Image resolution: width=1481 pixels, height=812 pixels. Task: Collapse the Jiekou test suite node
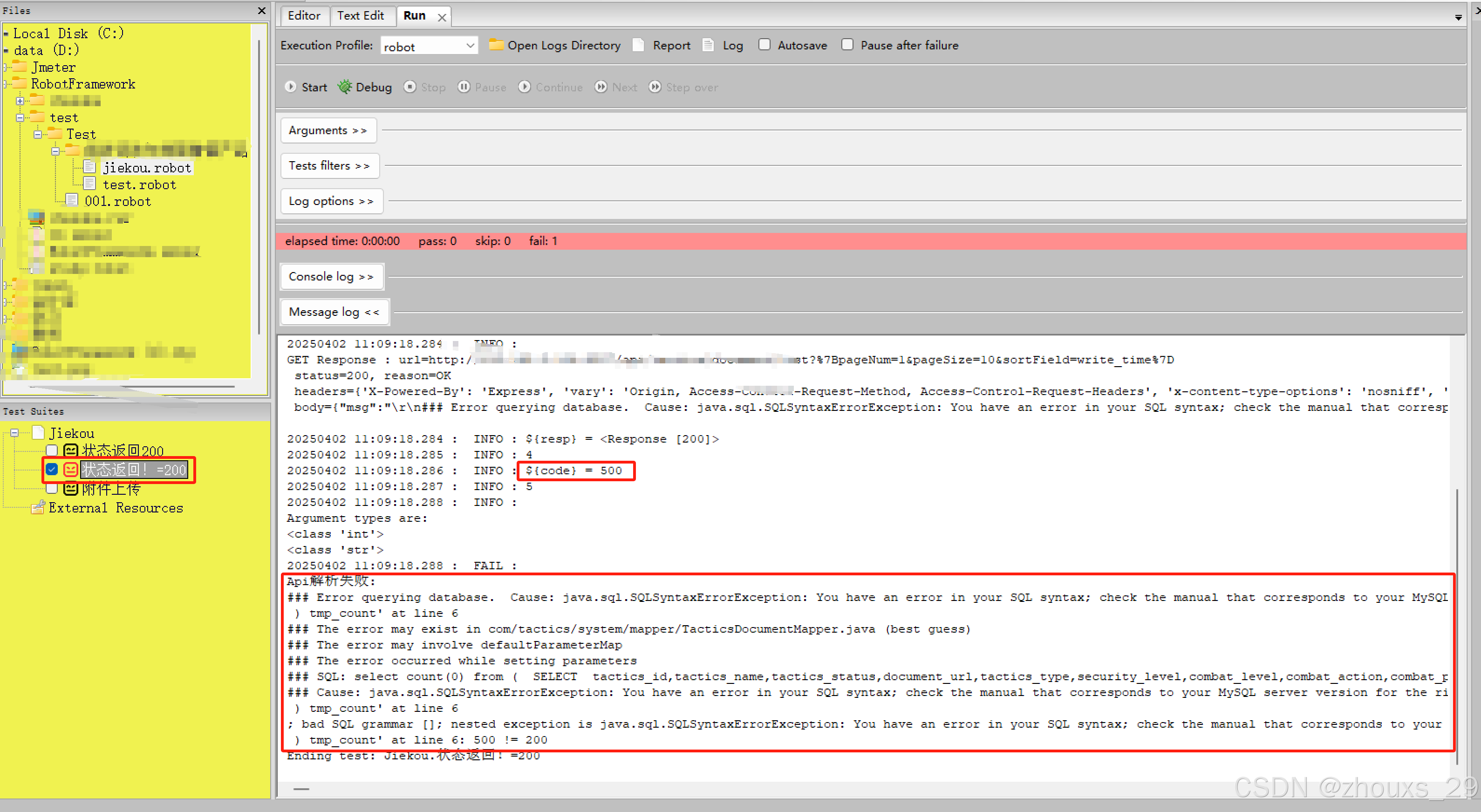(x=14, y=433)
